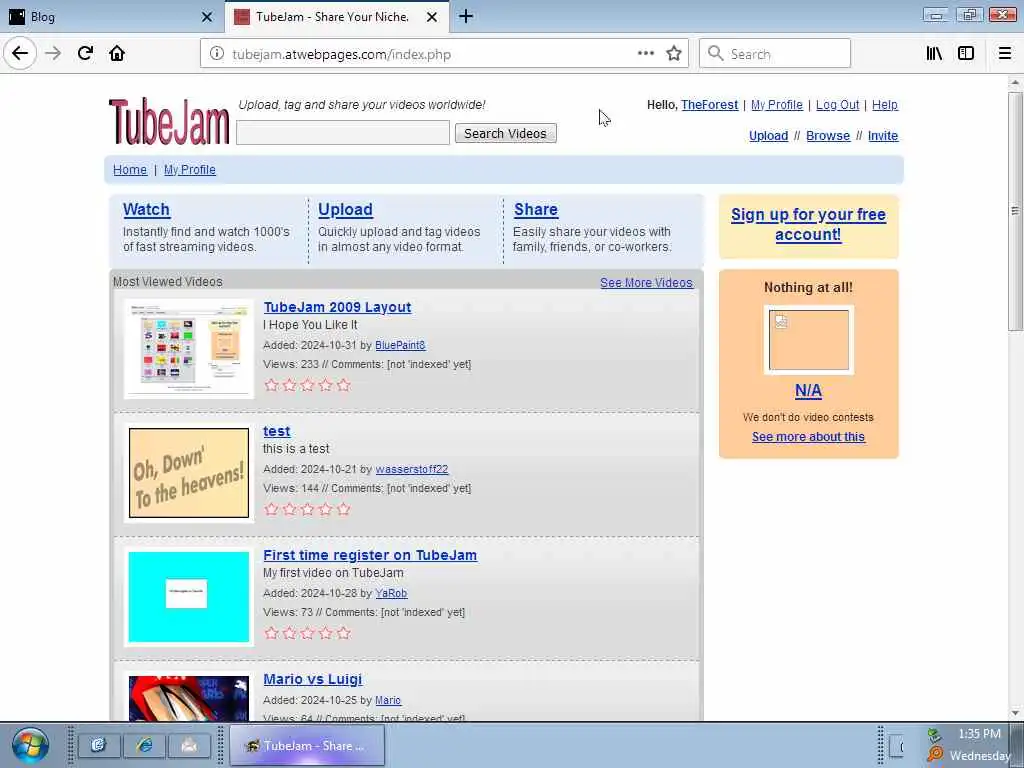Viewport: 1024px width, 768px height.
Task: Open a new tab with plus icon
Action: point(466,16)
